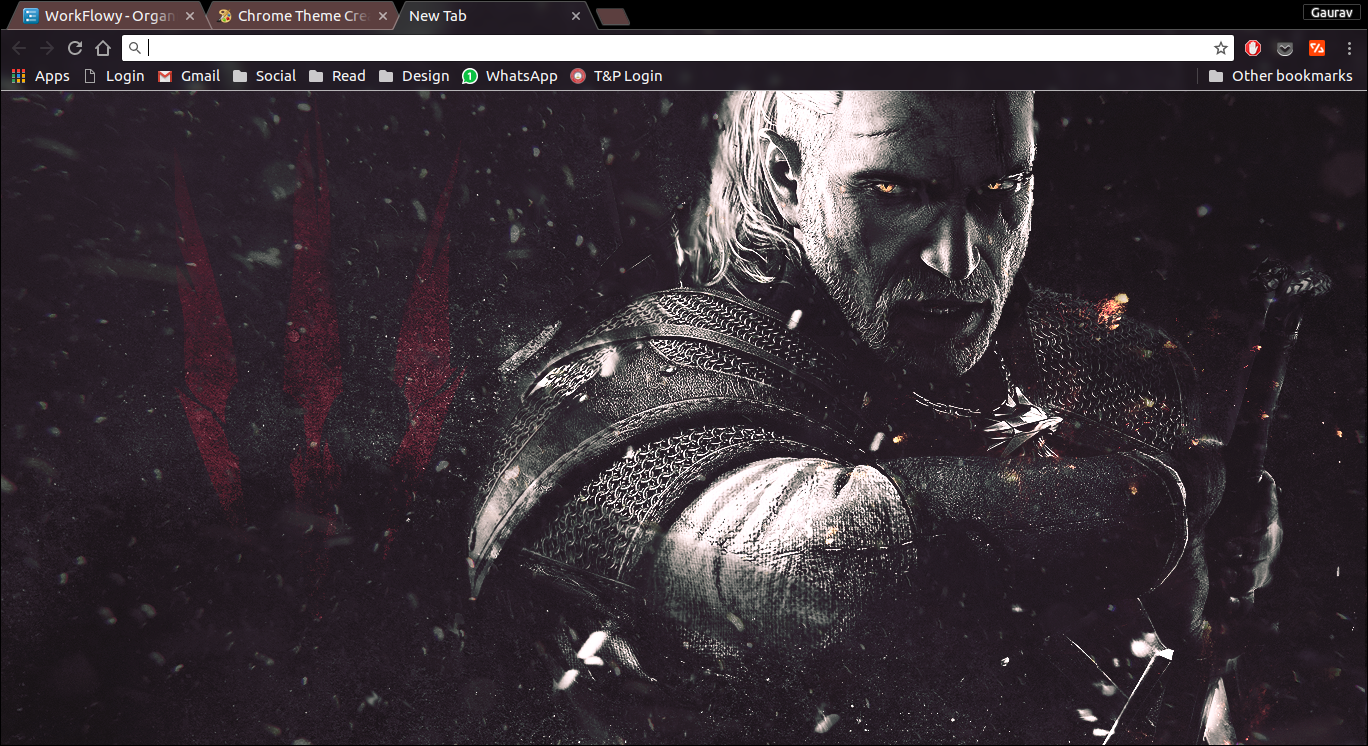
Task: Expand the Design bookmarks folder
Action: [414, 76]
